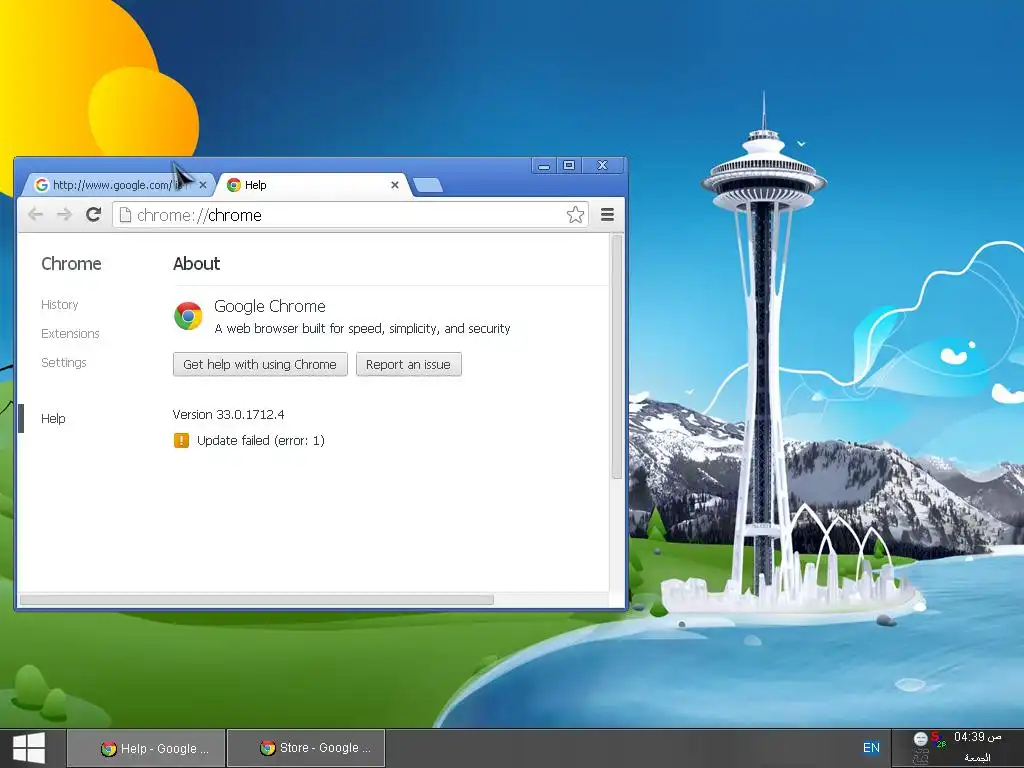Click the About heading

(x=197, y=264)
